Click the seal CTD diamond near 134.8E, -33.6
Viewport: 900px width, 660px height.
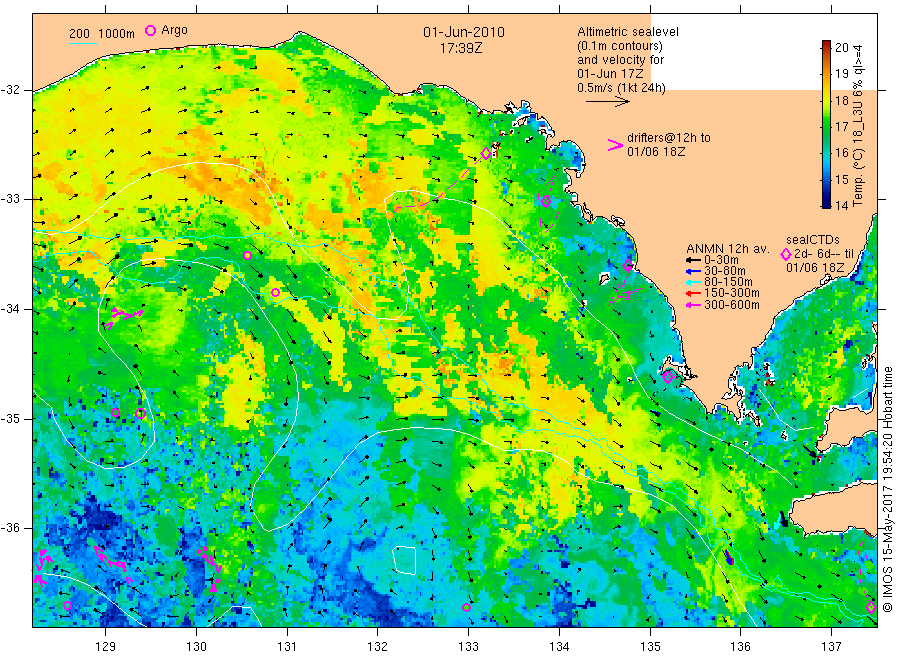[x=628, y=266]
